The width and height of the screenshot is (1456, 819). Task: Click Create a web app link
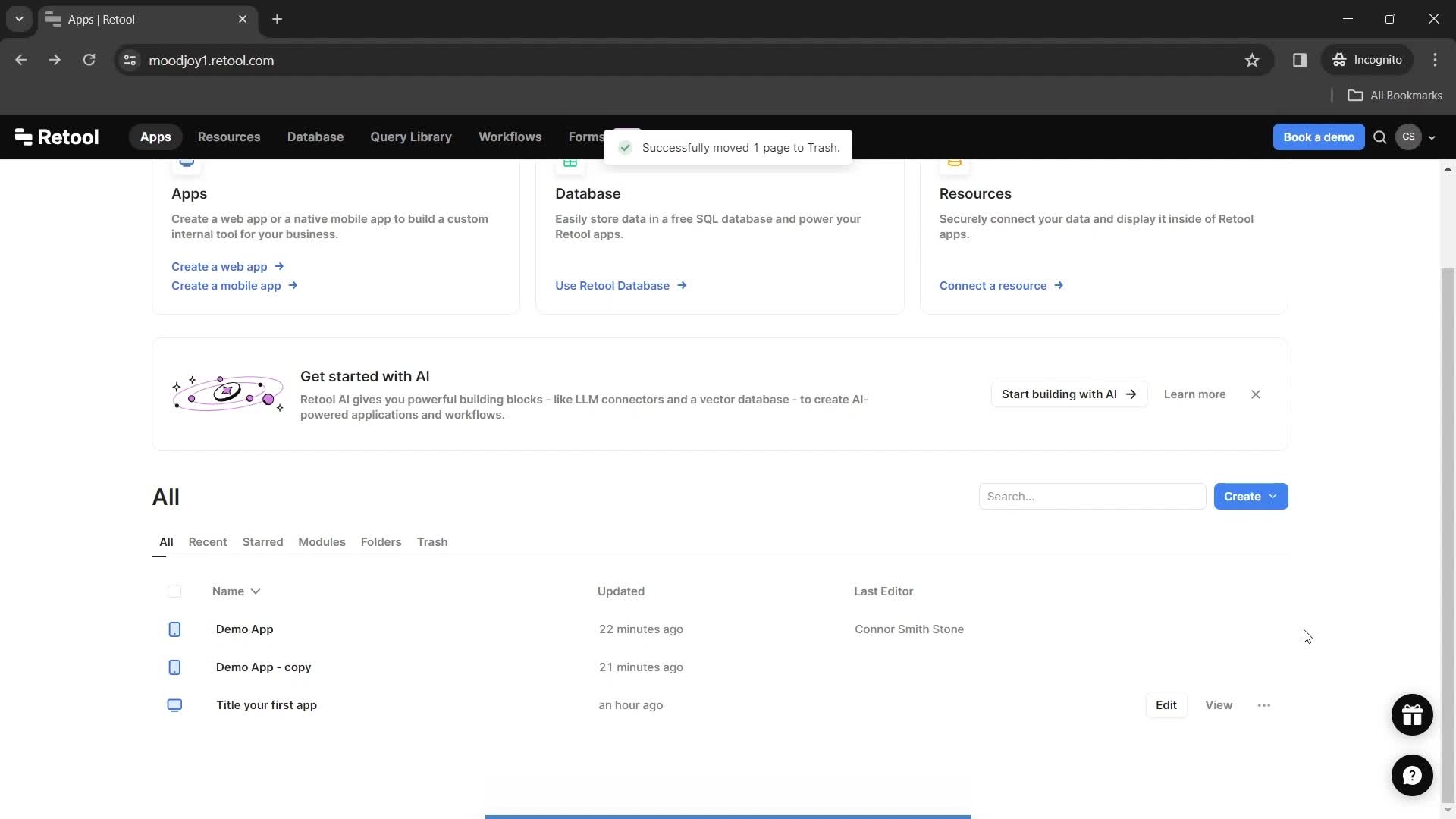227,267
